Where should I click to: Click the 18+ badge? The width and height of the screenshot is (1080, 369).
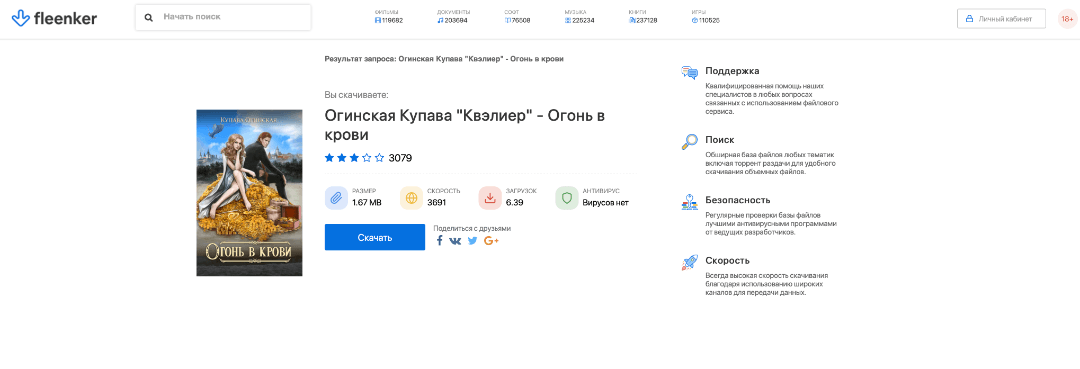coord(1068,19)
